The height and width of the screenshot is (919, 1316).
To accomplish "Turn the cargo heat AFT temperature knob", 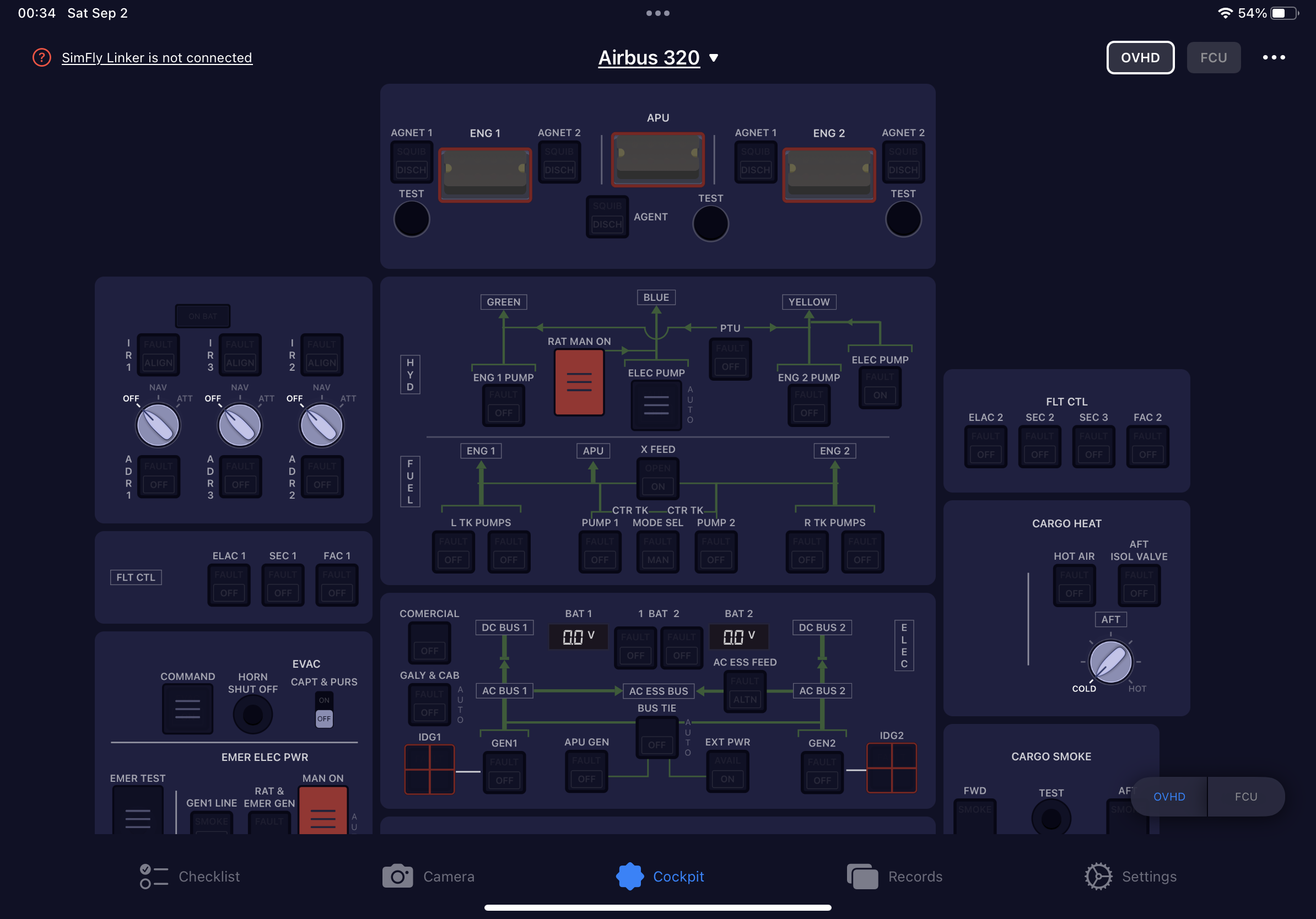I will (1110, 662).
